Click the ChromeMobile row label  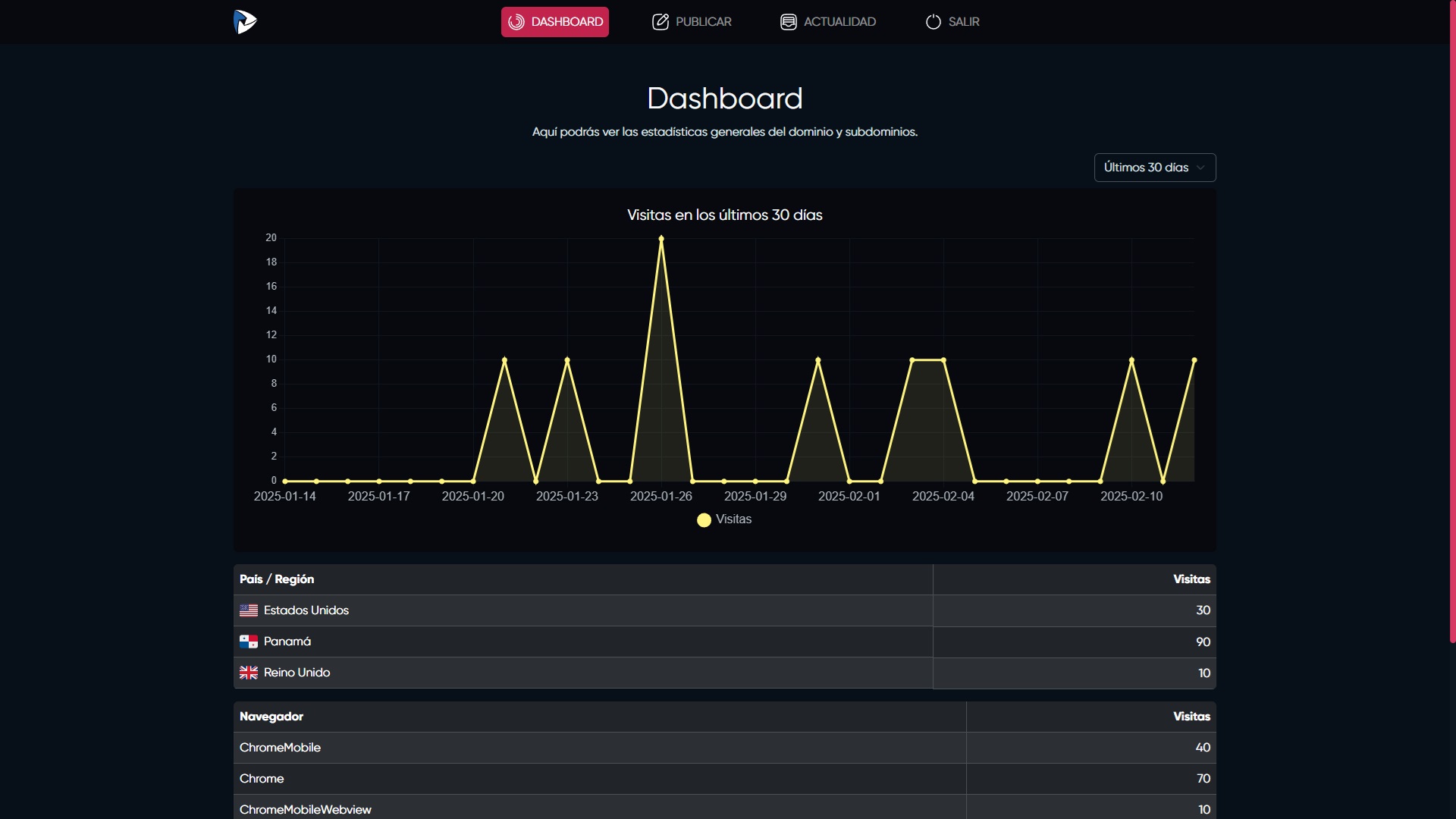coord(280,748)
